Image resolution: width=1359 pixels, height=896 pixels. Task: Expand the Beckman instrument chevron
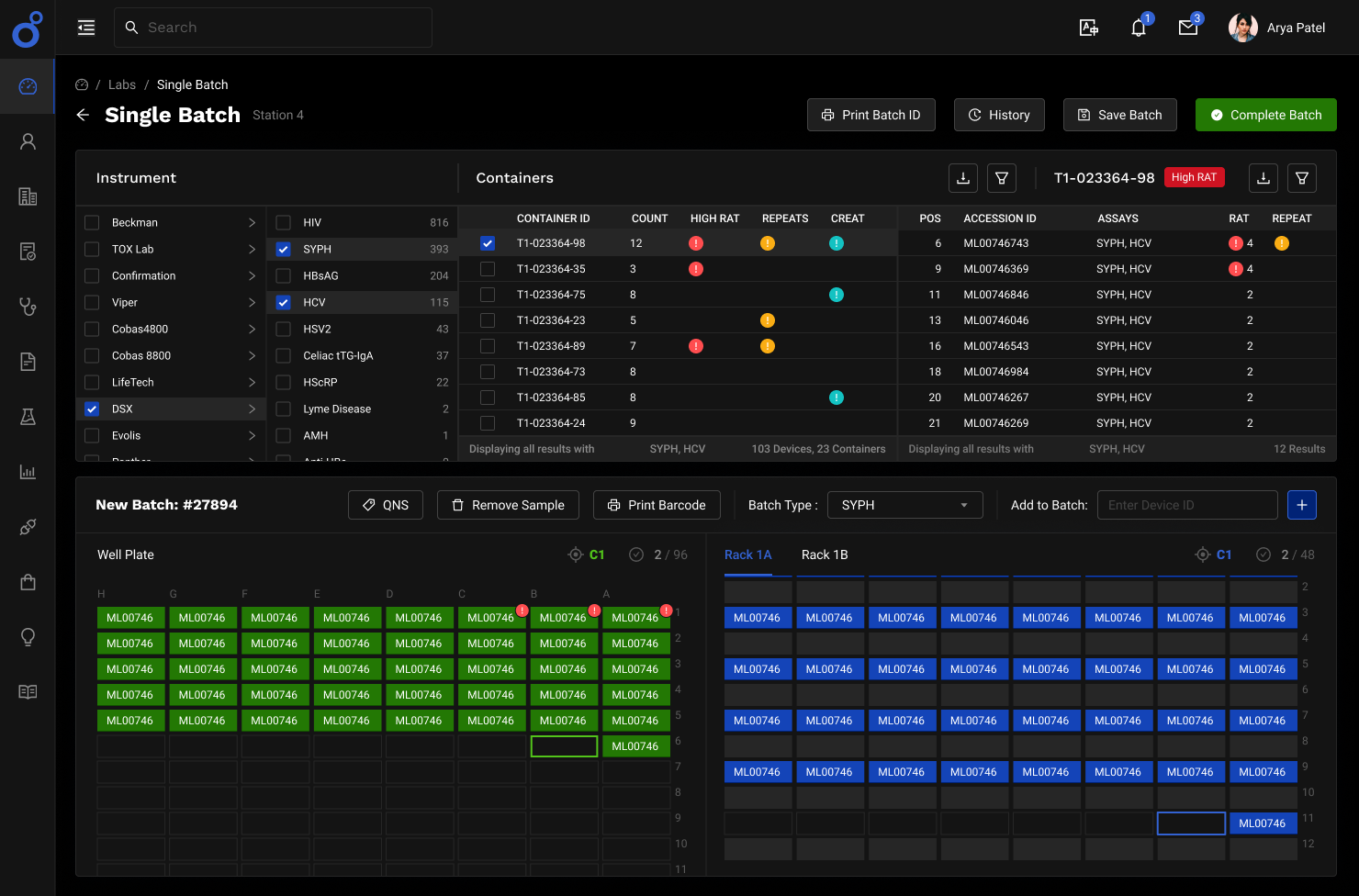coord(252,222)
